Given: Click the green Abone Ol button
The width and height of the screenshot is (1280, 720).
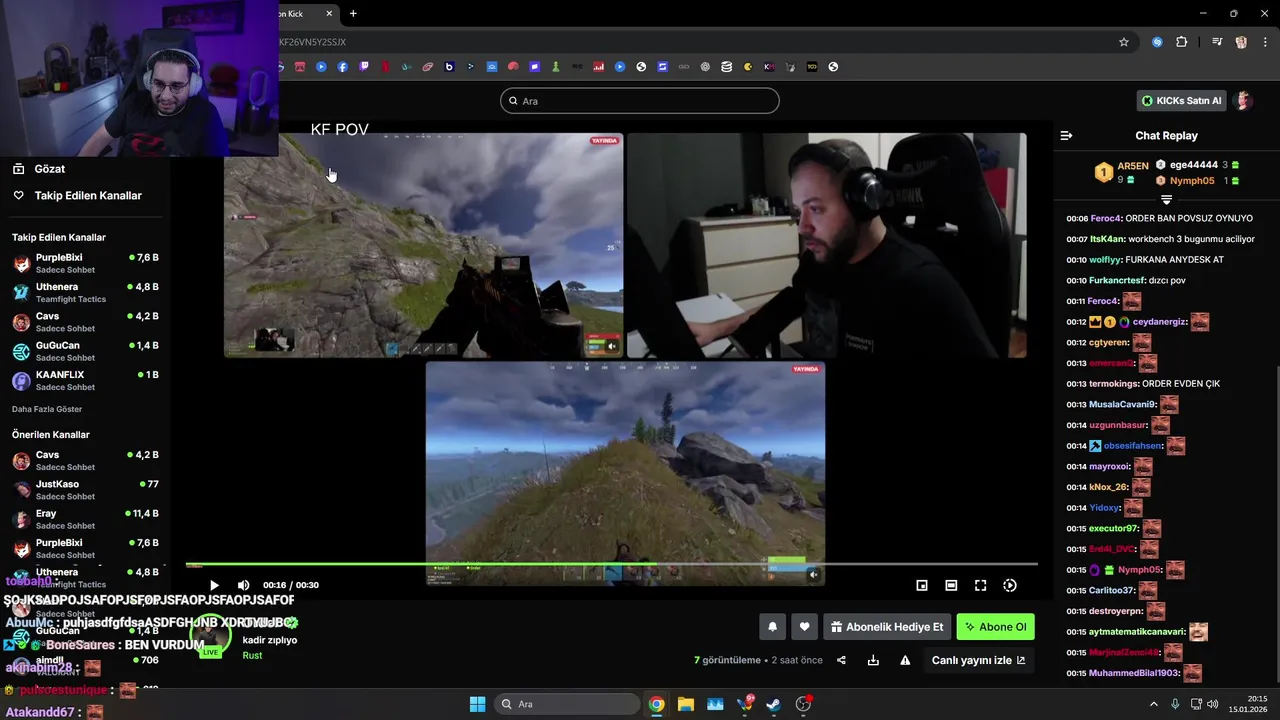Looking at the screenshot, I should point(995,627).
